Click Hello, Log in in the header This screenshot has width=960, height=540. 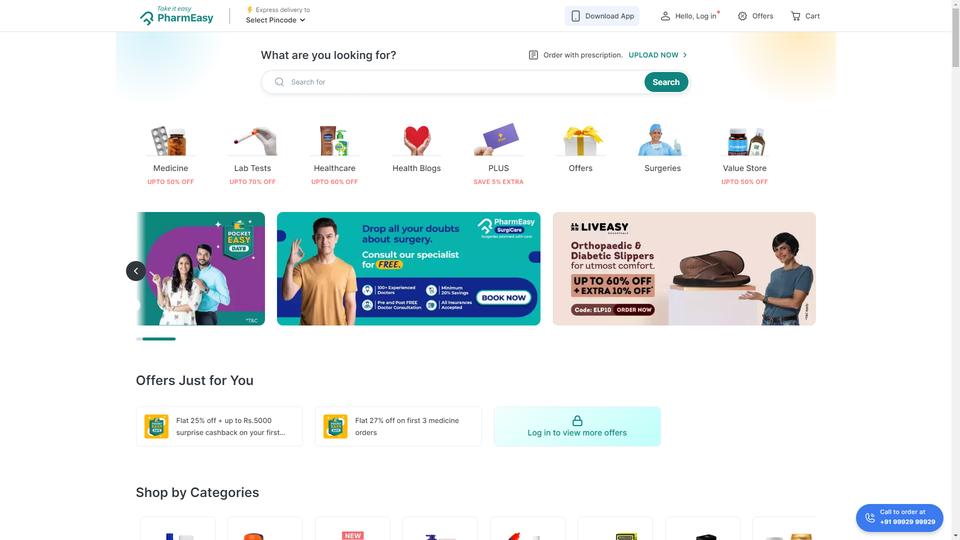click(689, 16)
